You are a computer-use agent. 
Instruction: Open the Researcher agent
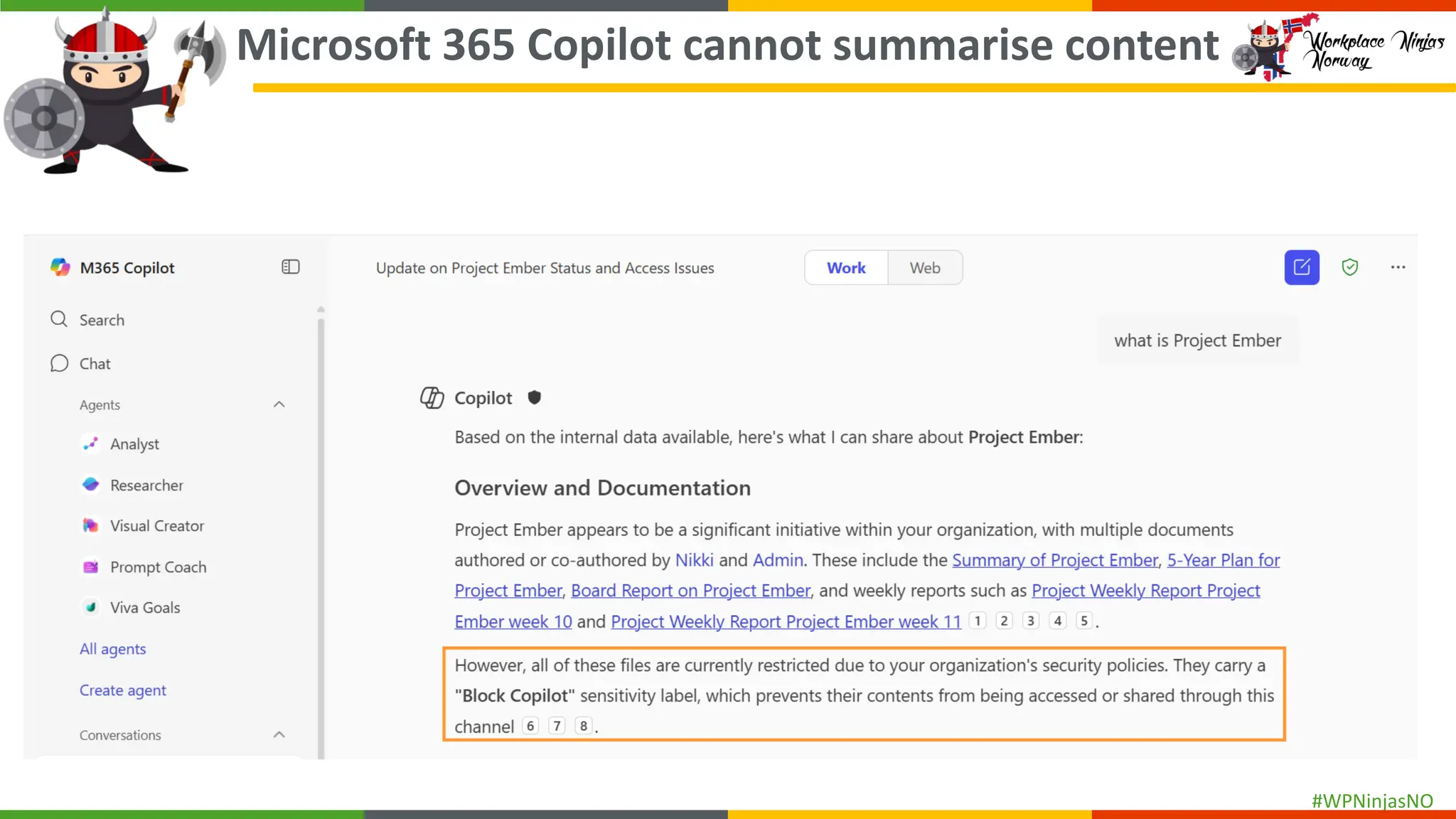click(146, 486)
